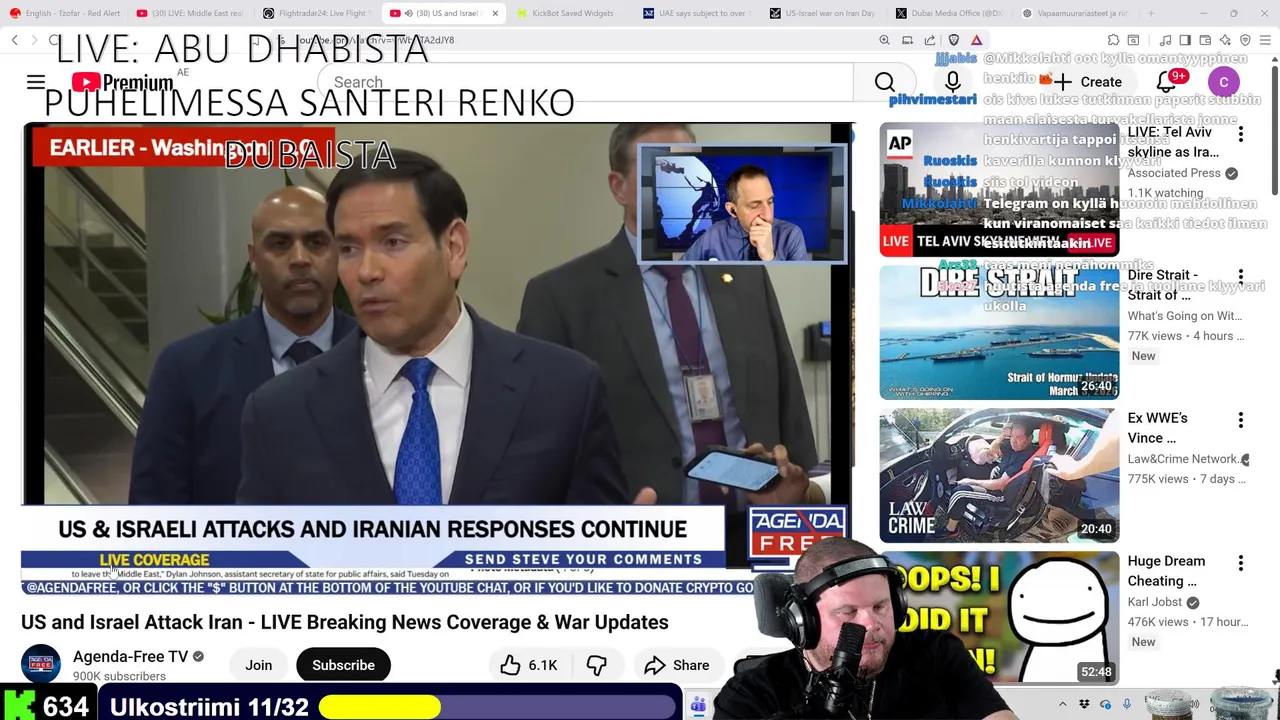Subscribe to Agenda-Free TV
The height and width of the screenshot is (720, 1280).
point(343,665)
